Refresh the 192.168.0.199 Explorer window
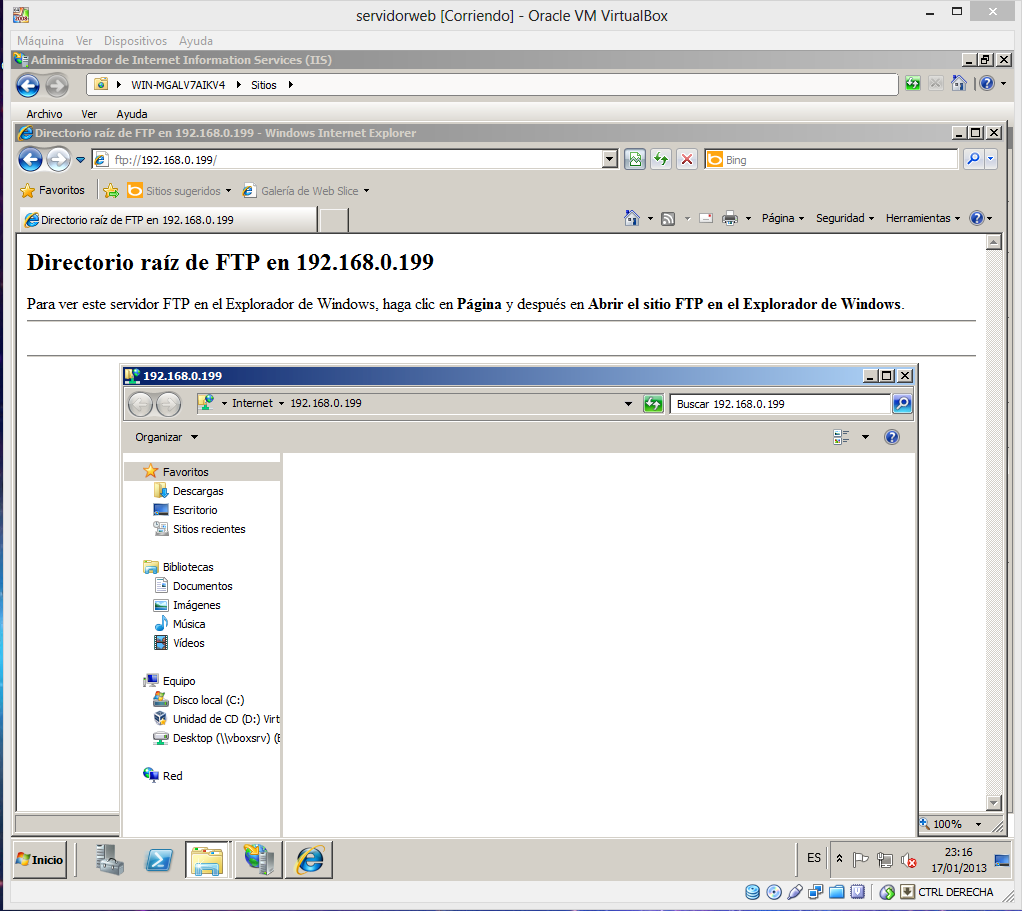This screenshot has height=911, width=1022. tap(652, 404)
